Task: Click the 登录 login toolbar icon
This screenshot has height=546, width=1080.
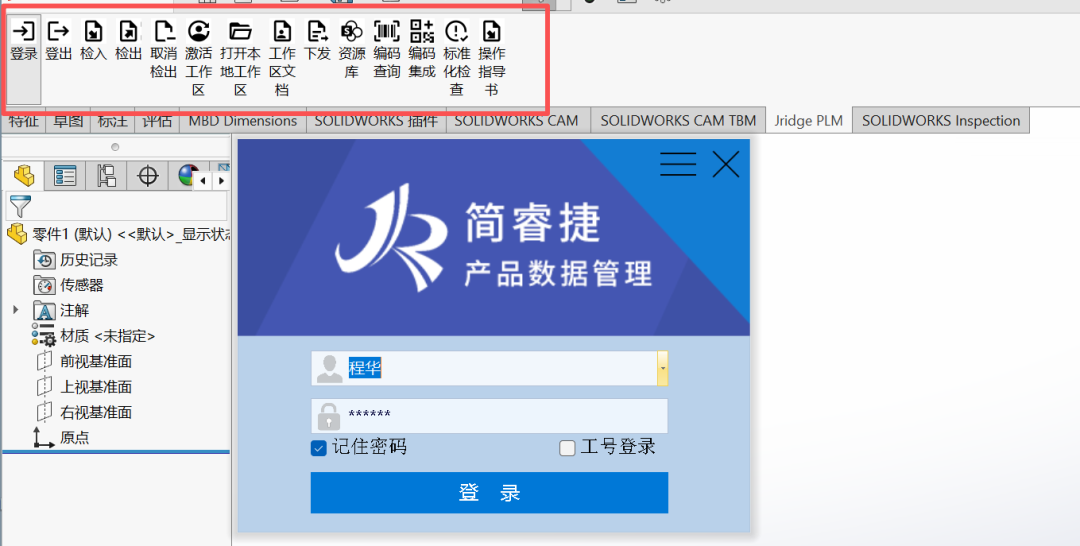Action: click(x=24, y=32)
